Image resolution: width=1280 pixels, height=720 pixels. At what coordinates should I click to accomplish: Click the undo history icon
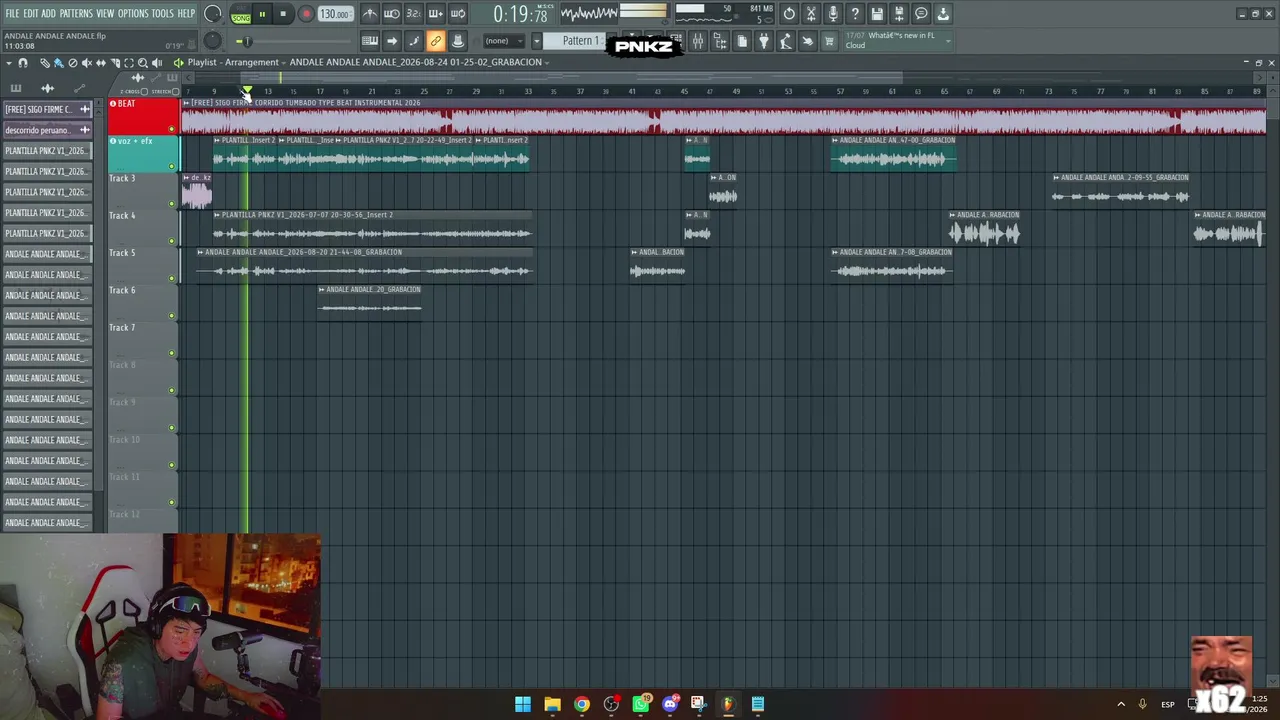pyautogui.click(x=789, y=14)
